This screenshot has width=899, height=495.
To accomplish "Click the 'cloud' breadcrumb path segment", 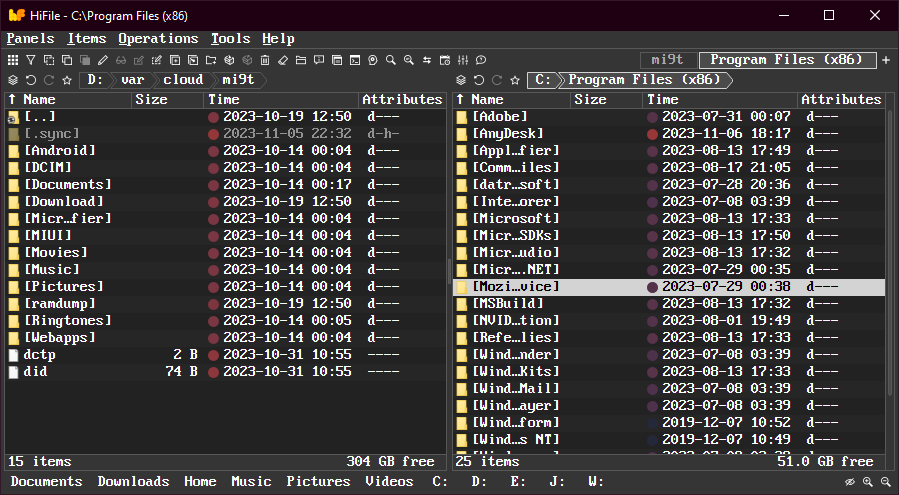I will tap(183, 80).
